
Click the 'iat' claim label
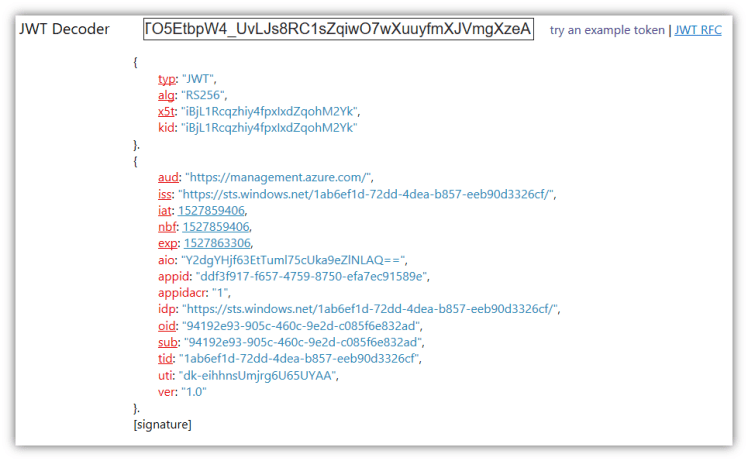point(165,210)
